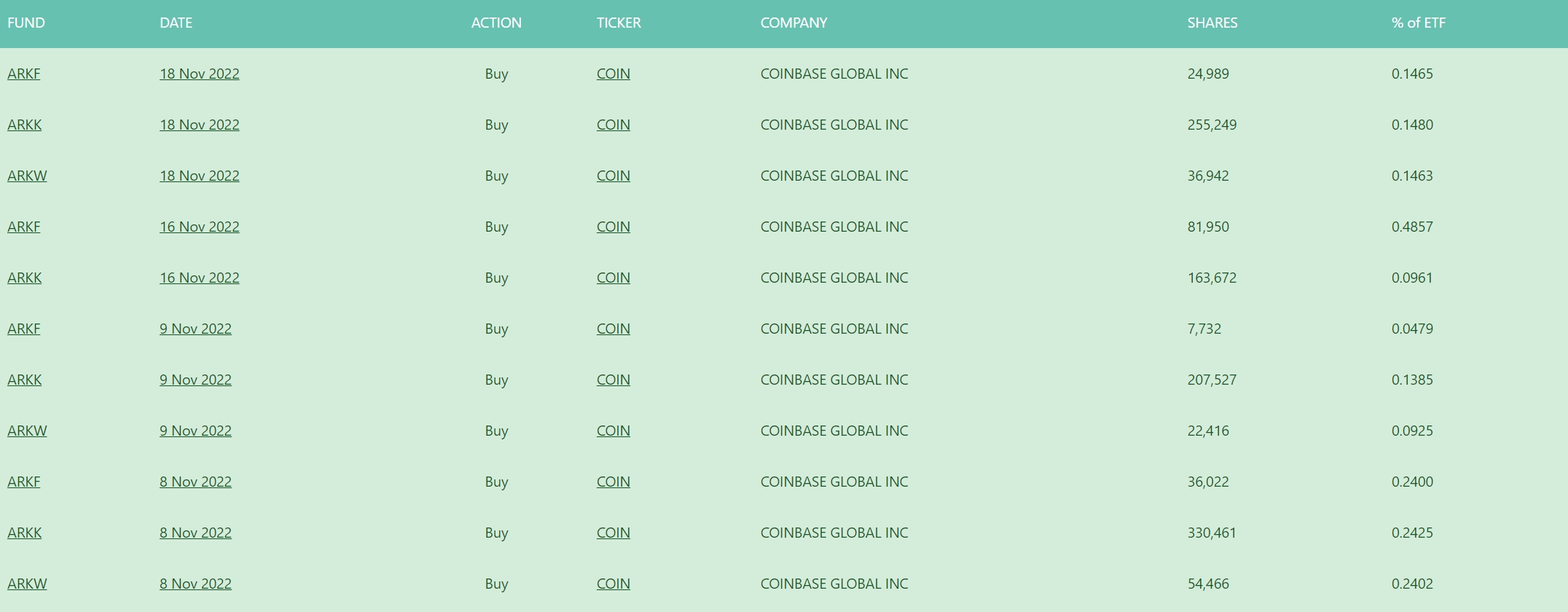Click the COIN ticker for the 54,466 shares row
Viewport: 1568px width, 612px height.
click(x=613, y=584)
